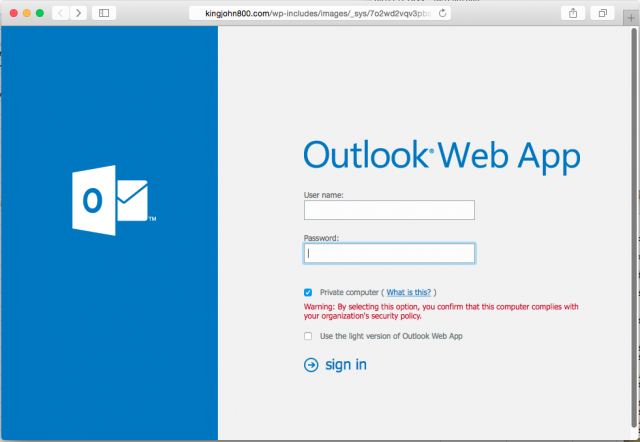Click the sign in arrow circle icon
640x442 pixels.
[x=311, y=364]
